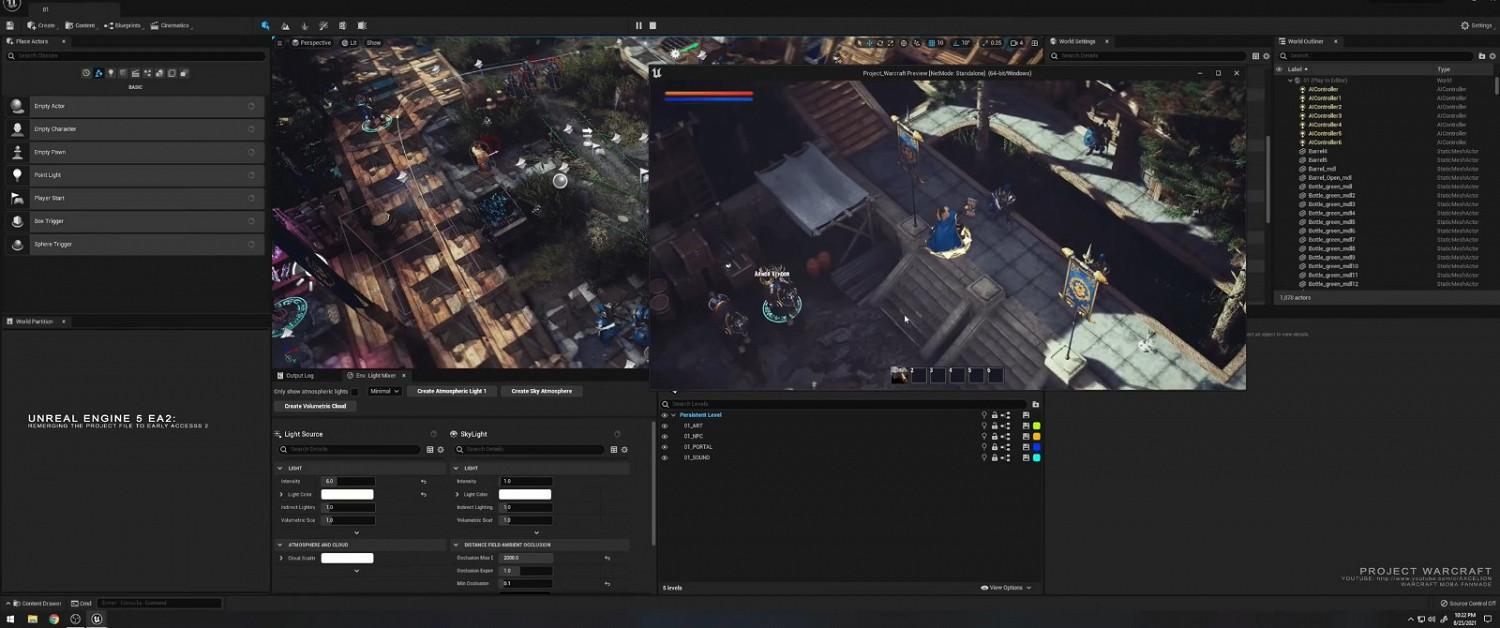
Task: Click the Create Sky Atmosphere button
Action: point(541,391)
